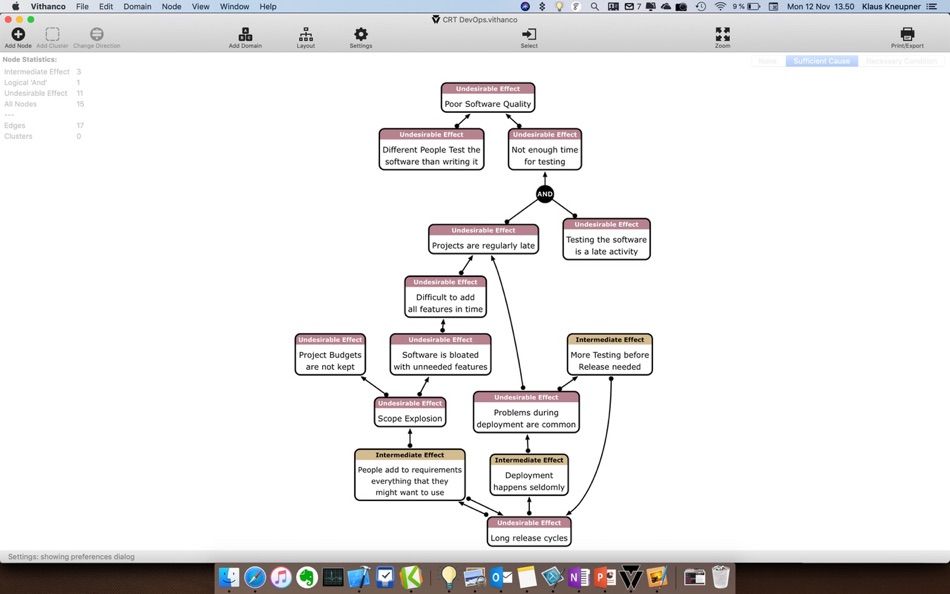Select the 'Not enough time for testing' node
The image size is (950, 594).
[545, 149]
